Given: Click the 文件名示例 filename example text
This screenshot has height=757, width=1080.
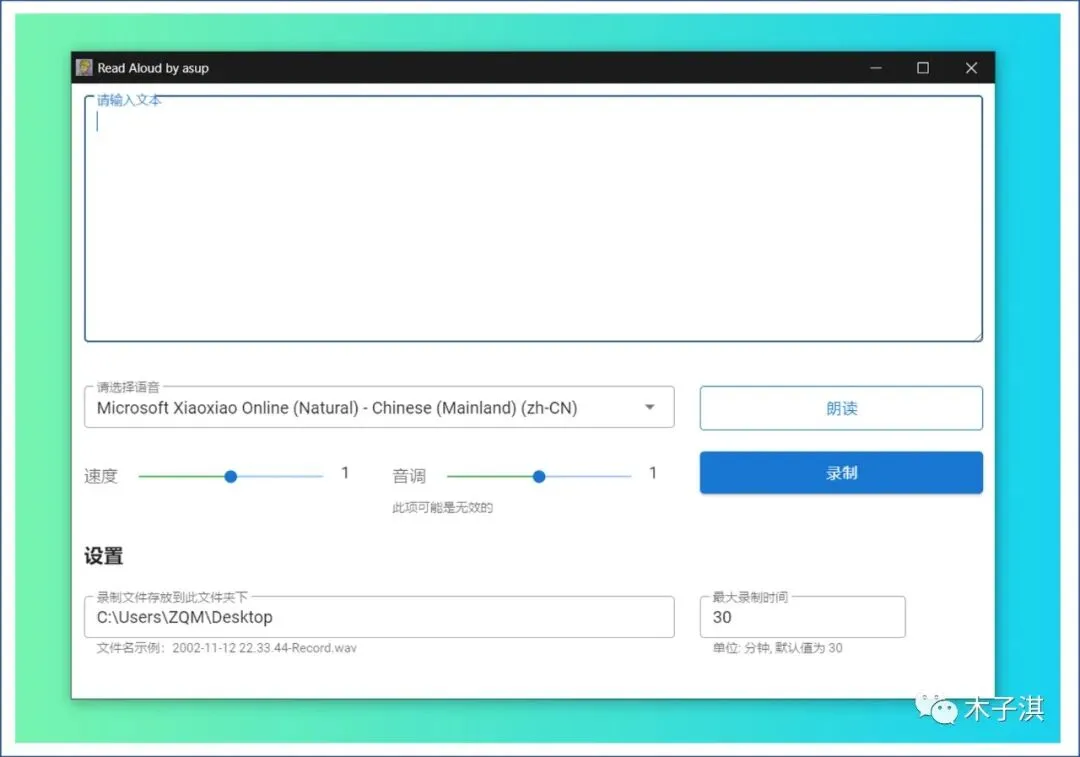Looking at the screenshot, I should pos(227,647).
